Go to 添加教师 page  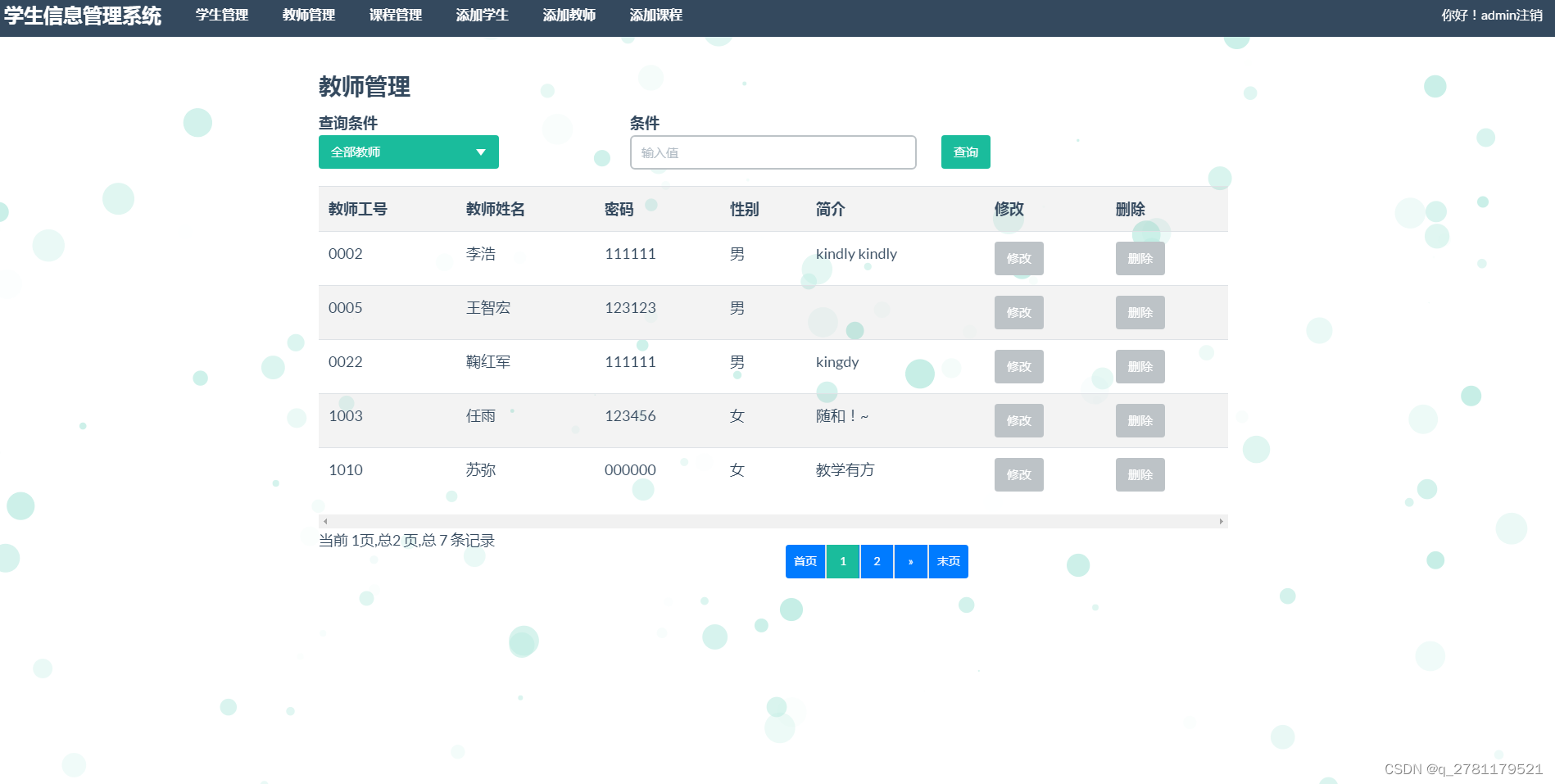[x=569, y=16]
